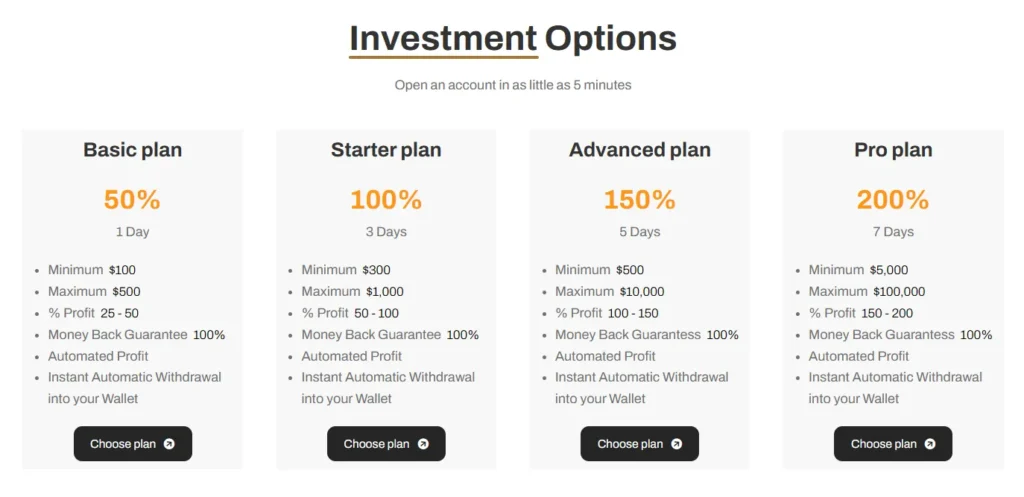Click the arrow icon in Advanced plan button

click(x=676, y=444)
